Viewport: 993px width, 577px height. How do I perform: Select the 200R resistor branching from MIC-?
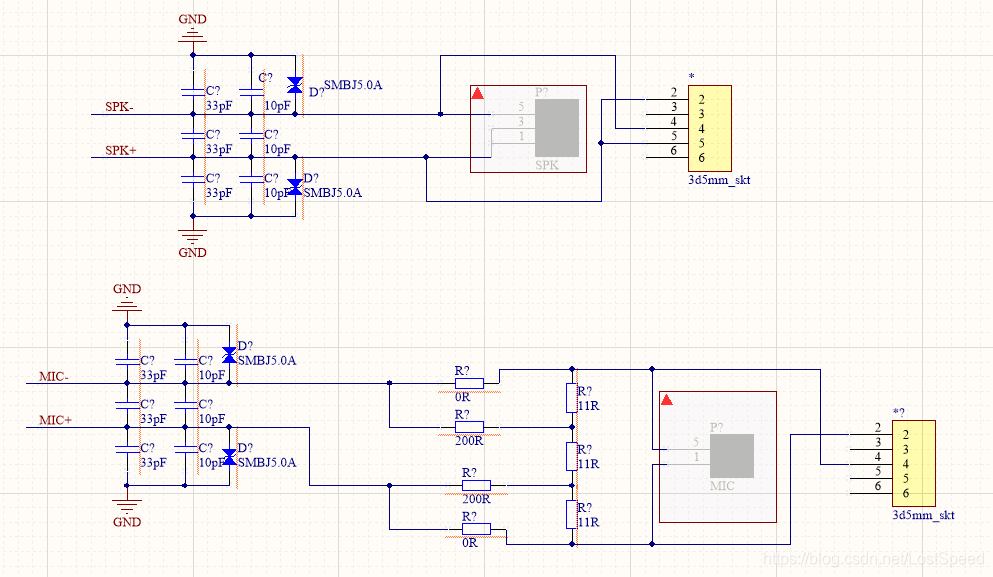[x=469, y=427]
